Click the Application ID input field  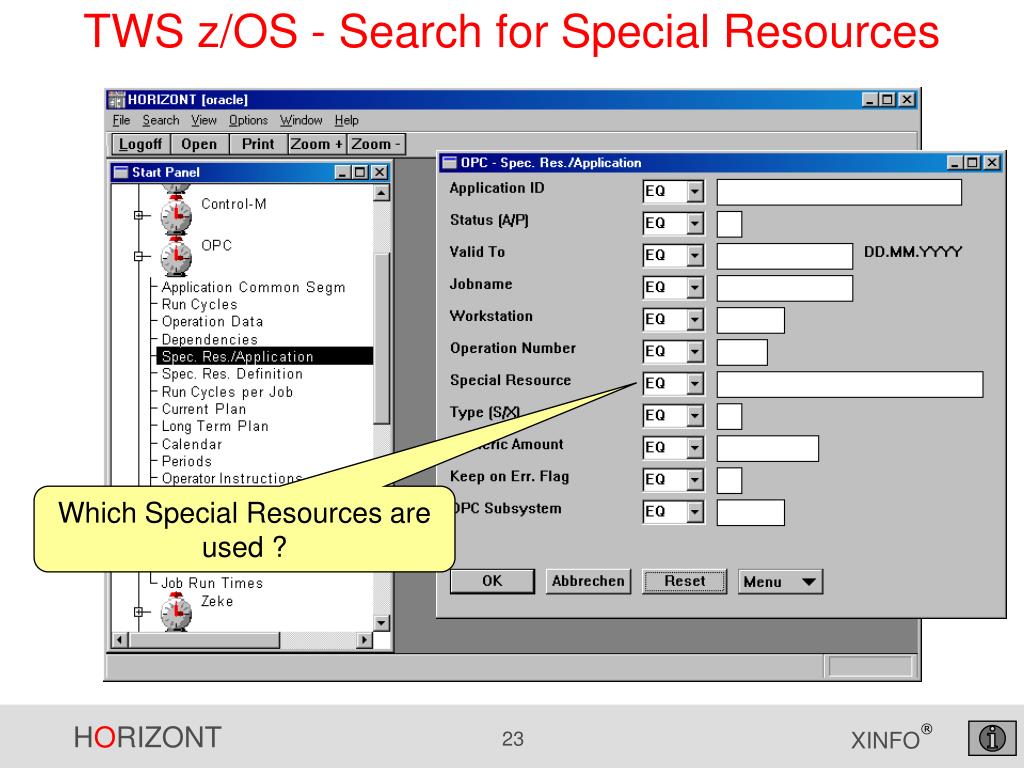click(x=839, y=192)
